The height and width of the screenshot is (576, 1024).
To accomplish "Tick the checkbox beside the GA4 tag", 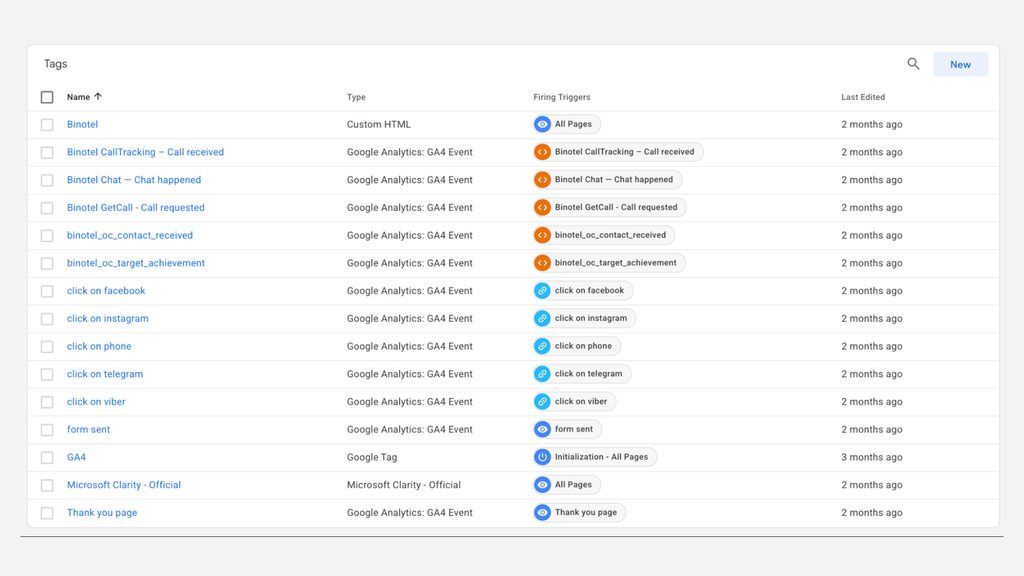I will [47, 458].
